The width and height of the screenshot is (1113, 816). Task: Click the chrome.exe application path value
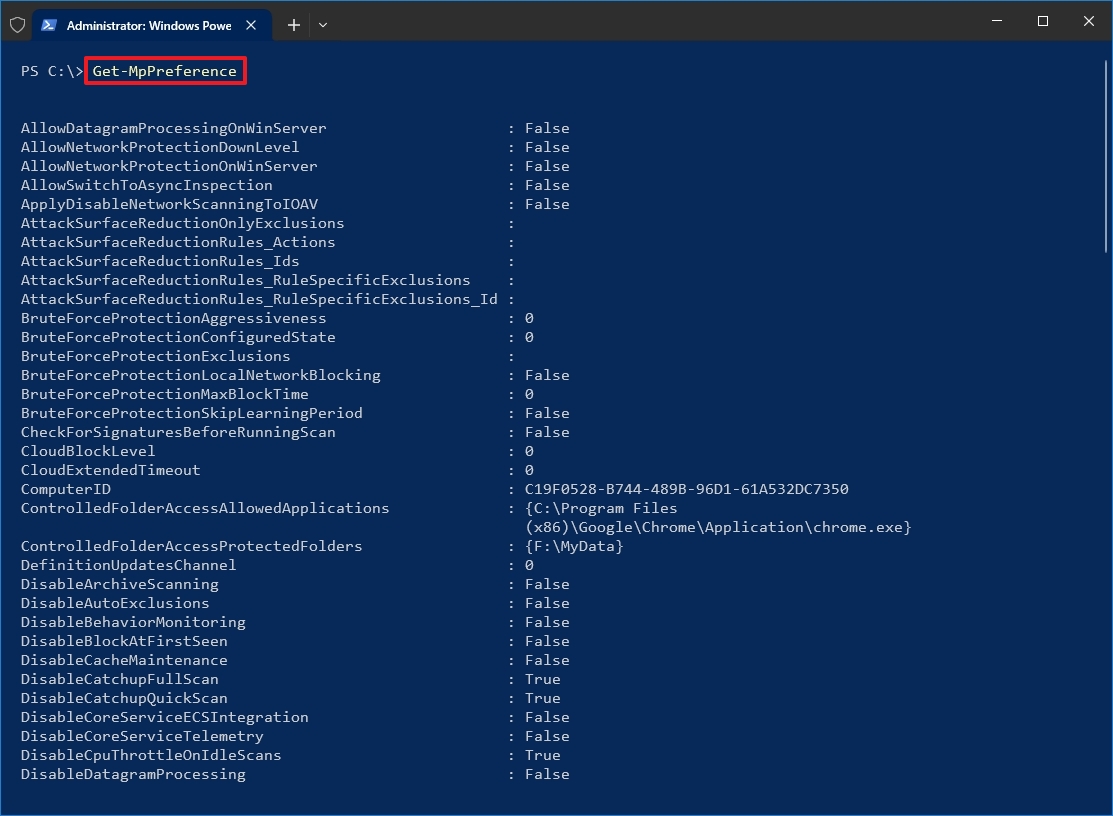[718, 518]
